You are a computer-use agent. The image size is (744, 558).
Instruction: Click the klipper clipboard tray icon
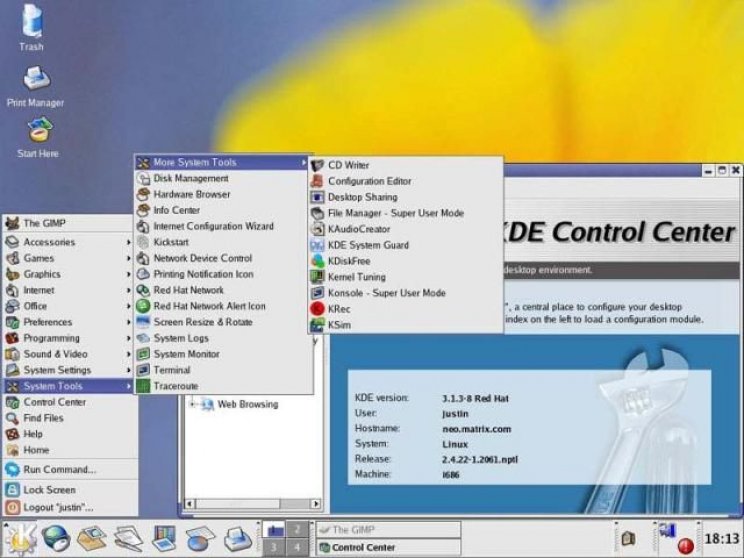click(628, 539)
